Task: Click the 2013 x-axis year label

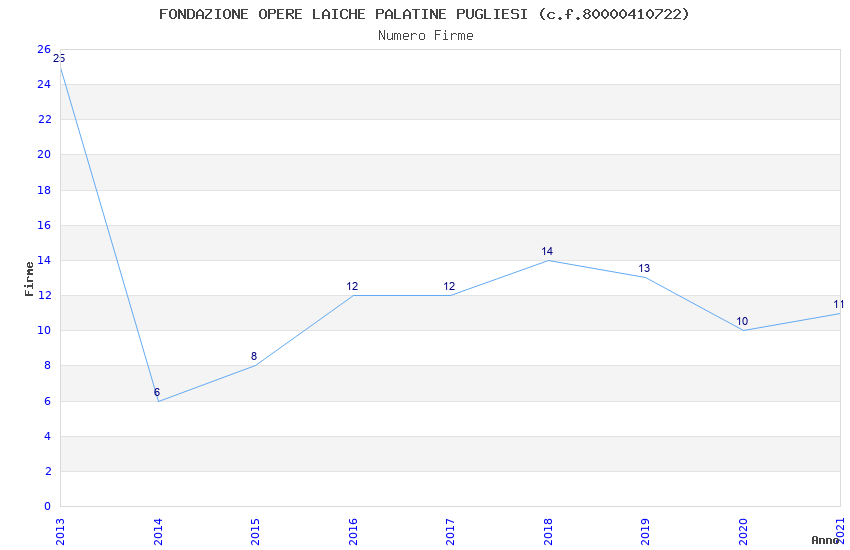Action: click(x=60, y=532)
